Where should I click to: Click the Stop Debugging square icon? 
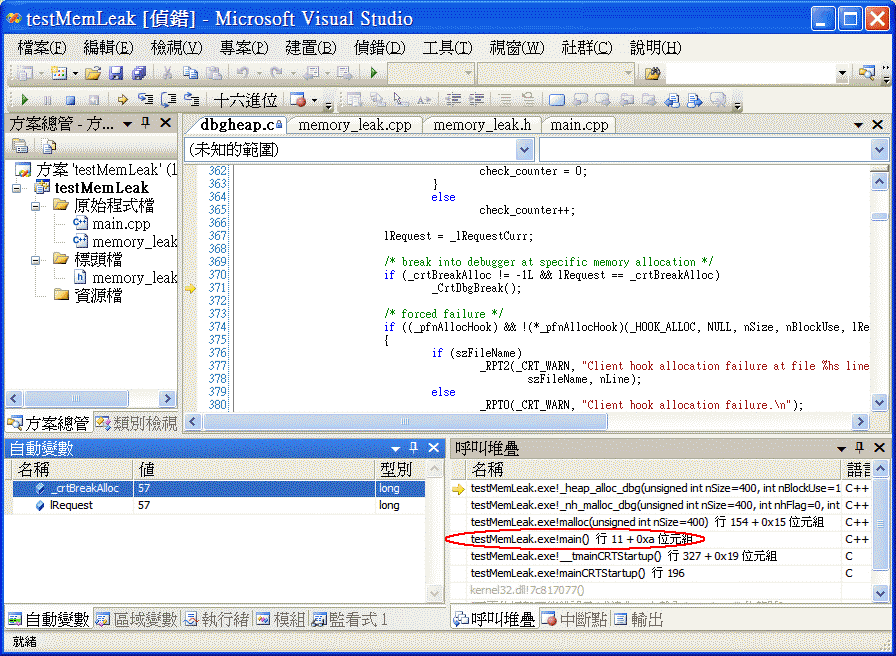[70, 100]
